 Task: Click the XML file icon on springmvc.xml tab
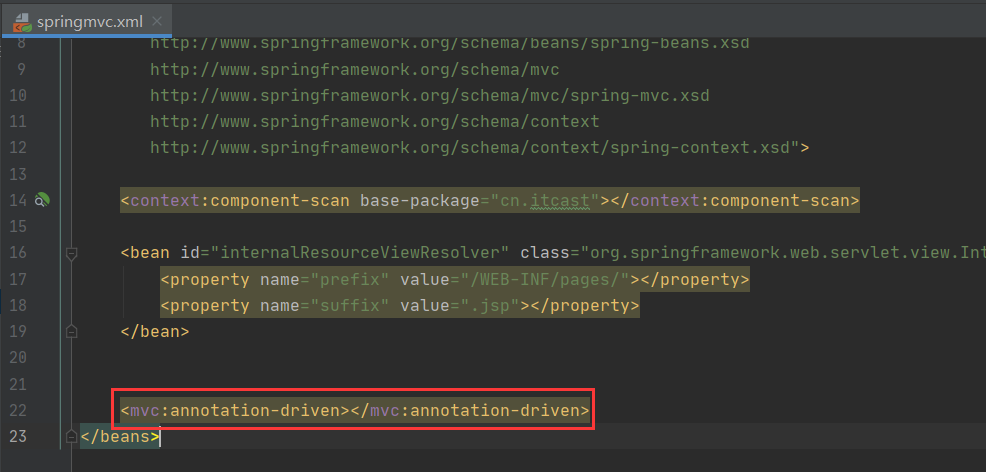tap(23, 22)
